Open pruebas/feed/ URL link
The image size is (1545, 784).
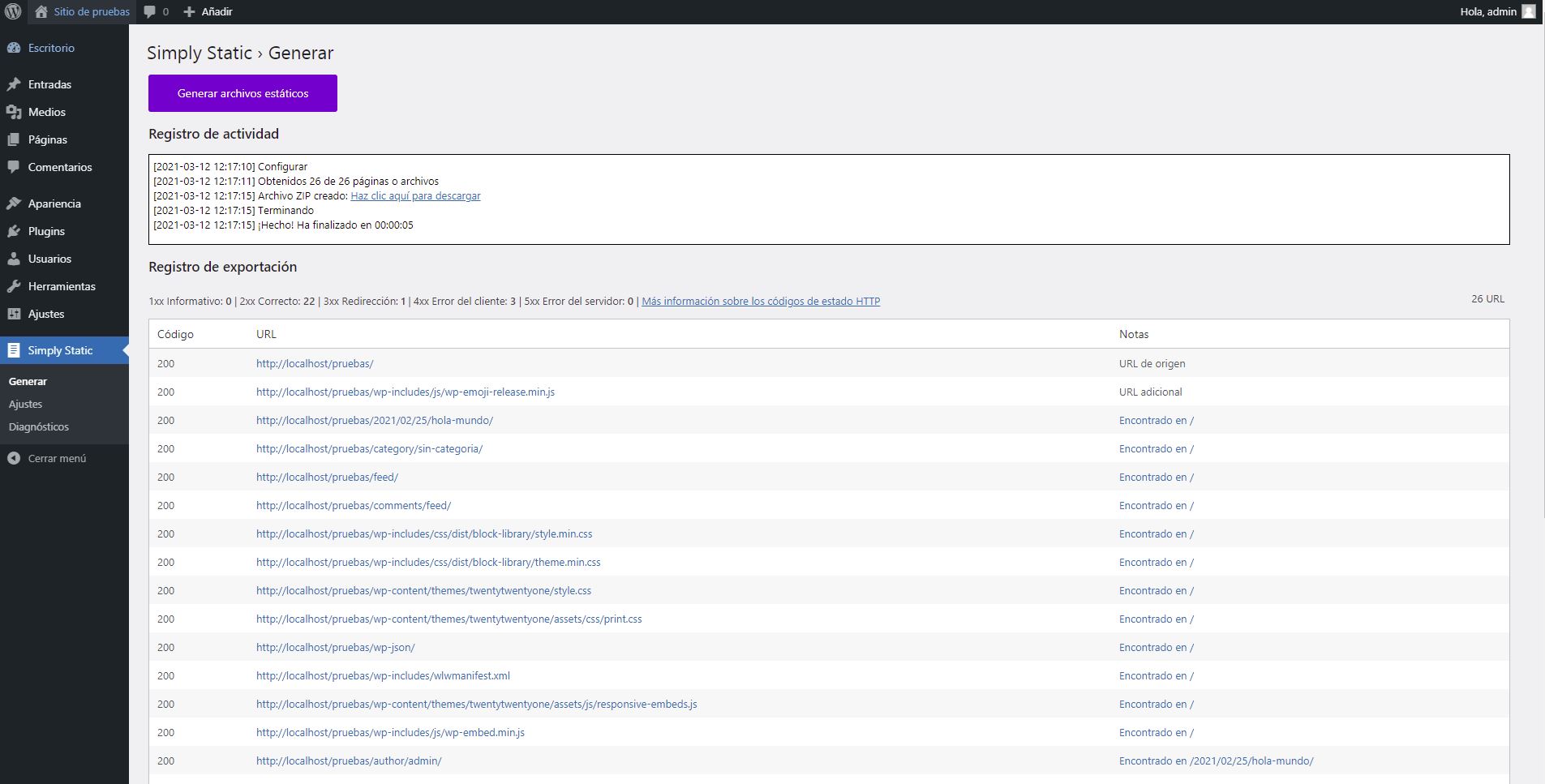coord(327,477)
